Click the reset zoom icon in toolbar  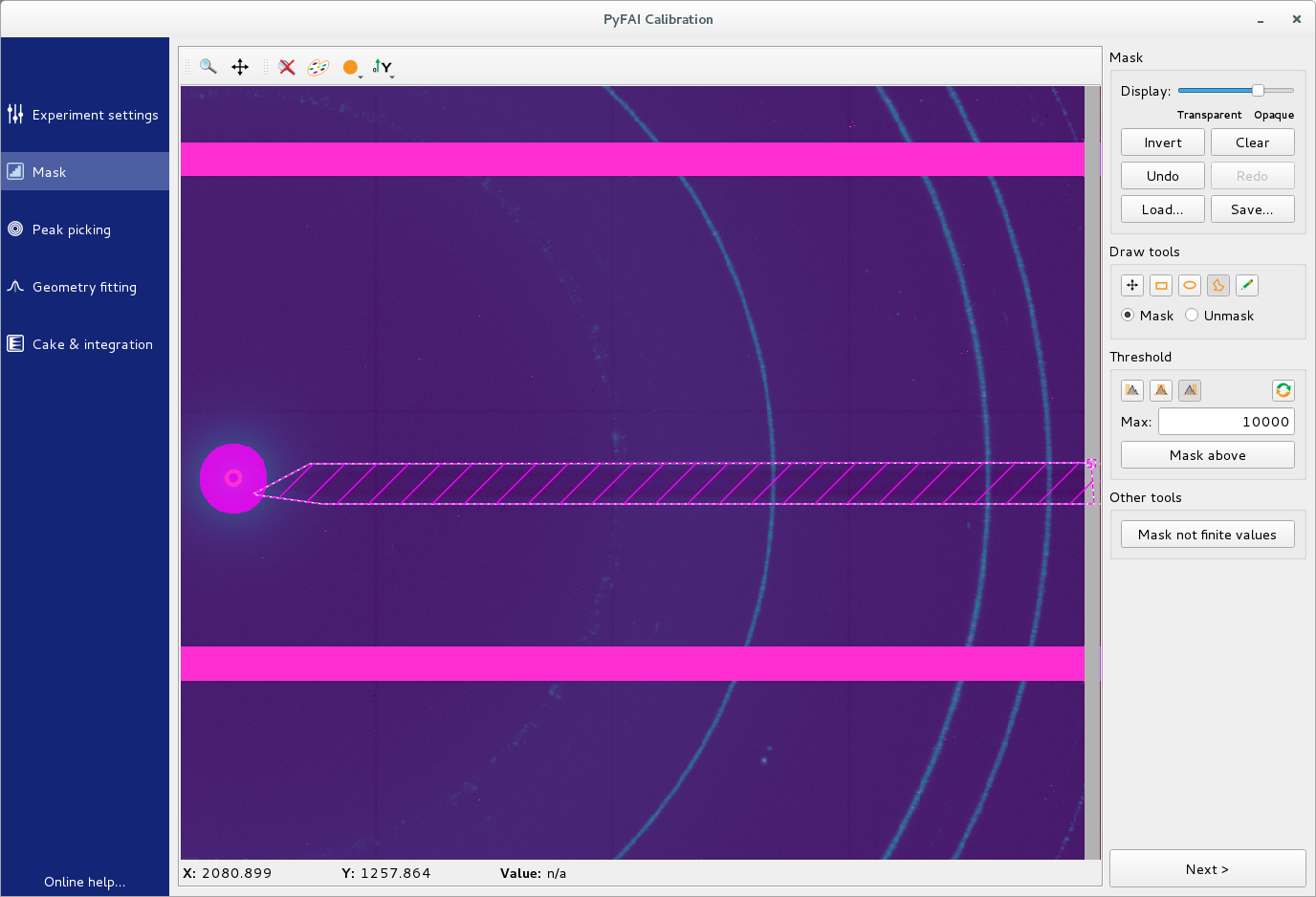coord(287,67)
